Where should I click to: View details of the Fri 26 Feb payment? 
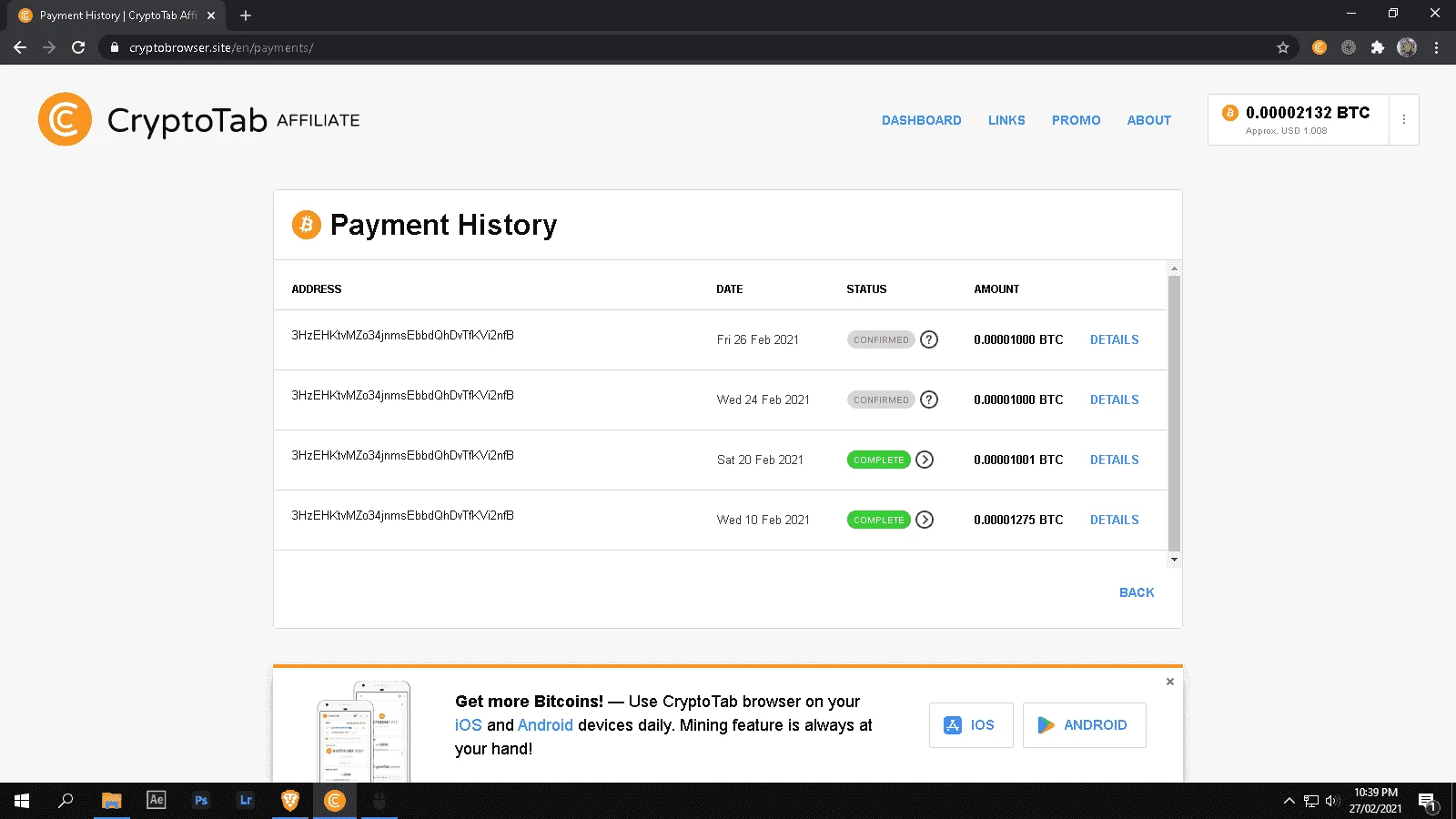point(1115,339)
